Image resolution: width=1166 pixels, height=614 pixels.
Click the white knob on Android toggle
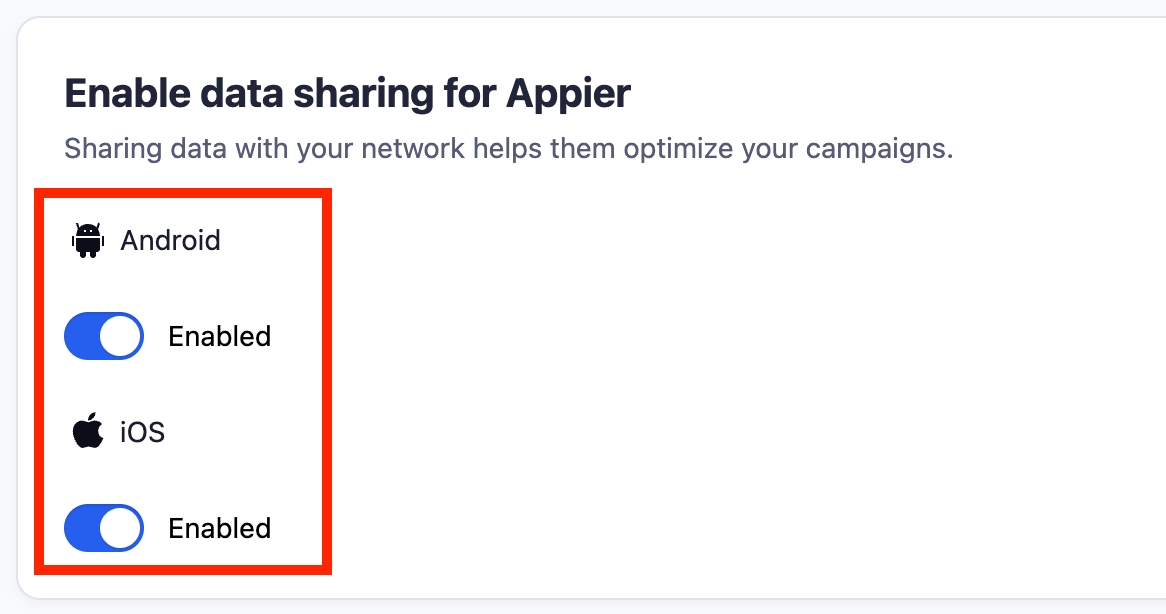click(x=121, y=336)
